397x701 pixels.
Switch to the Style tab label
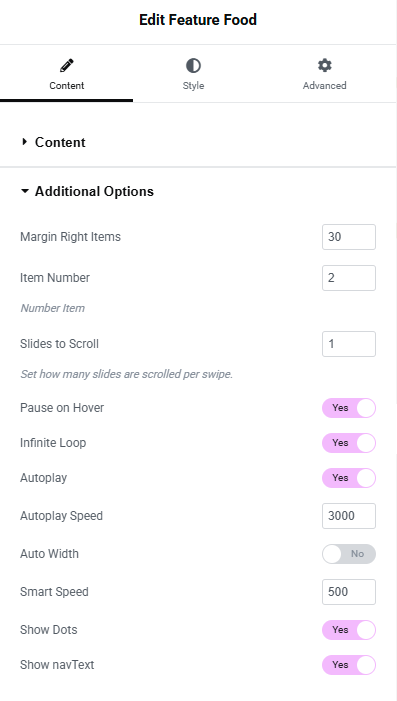pyautogui.click(x=193, y=85)
